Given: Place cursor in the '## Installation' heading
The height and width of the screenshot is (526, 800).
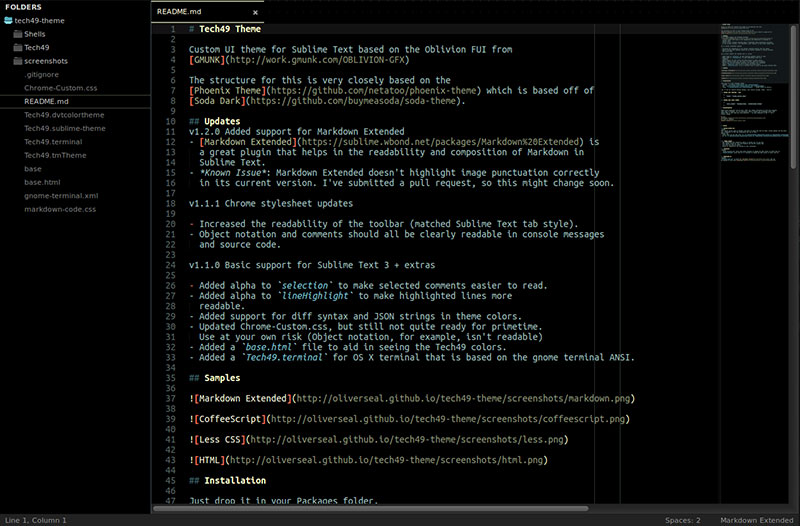Looking at the screenshot, I should click(228, 481).
